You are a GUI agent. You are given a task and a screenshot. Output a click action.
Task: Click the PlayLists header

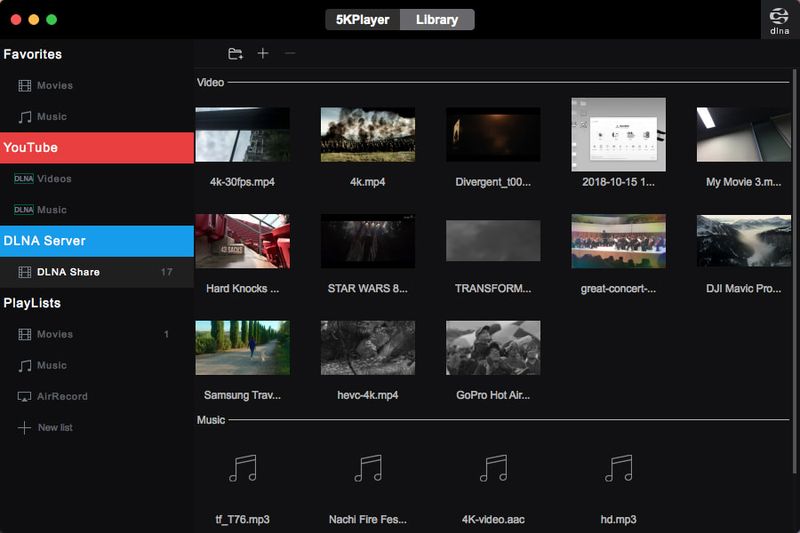pos(32,303)
